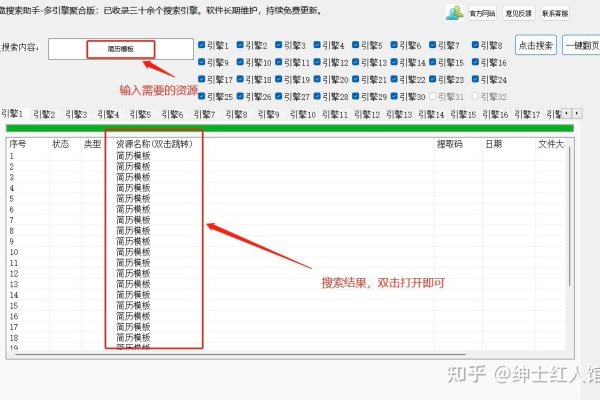Viewport: 600px width, 400px height.
Task: Toggle the 引擎9 checkbox
Action: point(202,62)
